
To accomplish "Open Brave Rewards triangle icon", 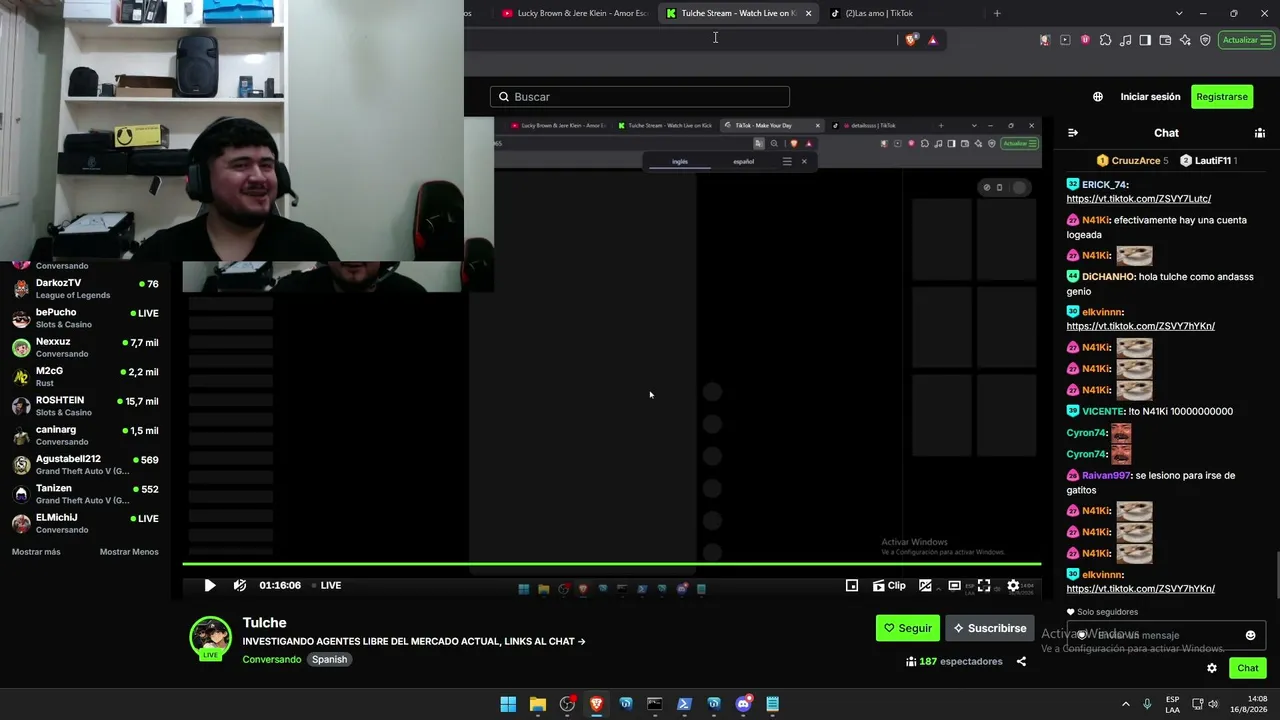I will click(932, 40).
